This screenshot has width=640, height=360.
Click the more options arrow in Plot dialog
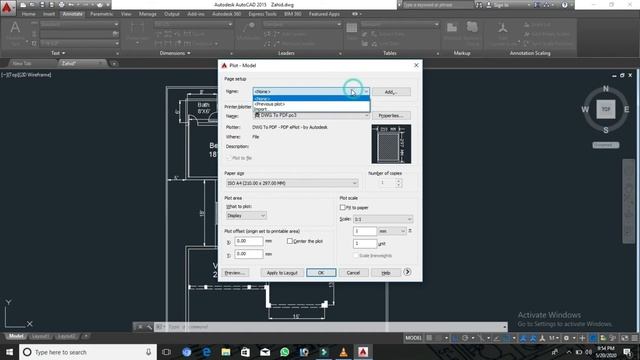pyautogui.click(x=407, y=272)
